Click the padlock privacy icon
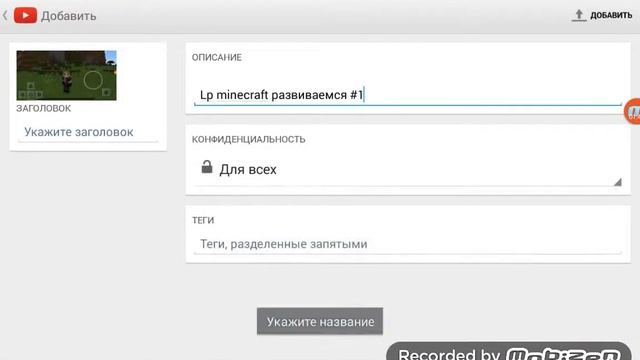The height and width of the screenshot is (360, 640). tap(207, 167)
